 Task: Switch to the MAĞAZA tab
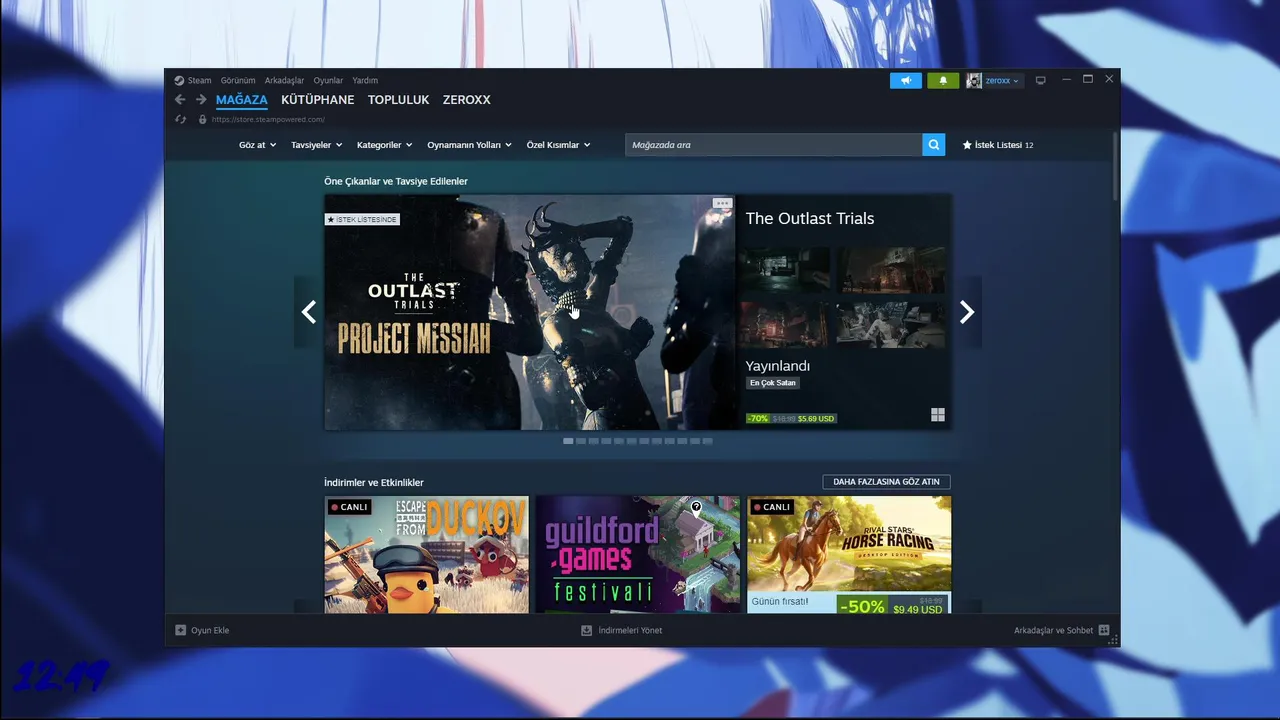242,100
